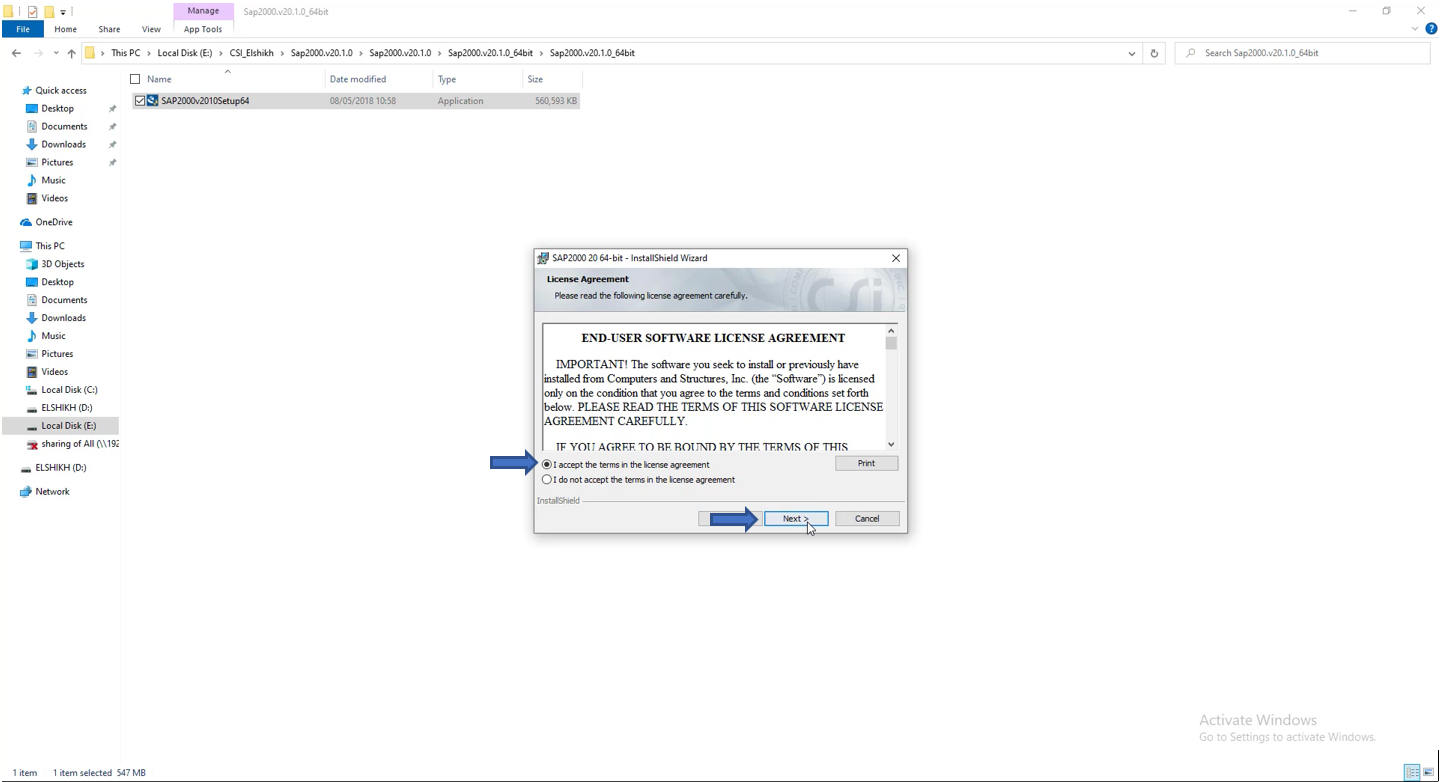The width and height of the screenshot is (1441, 782).
Task: Open the disconnected sharing of All network drive
Action: pos(31,444)
